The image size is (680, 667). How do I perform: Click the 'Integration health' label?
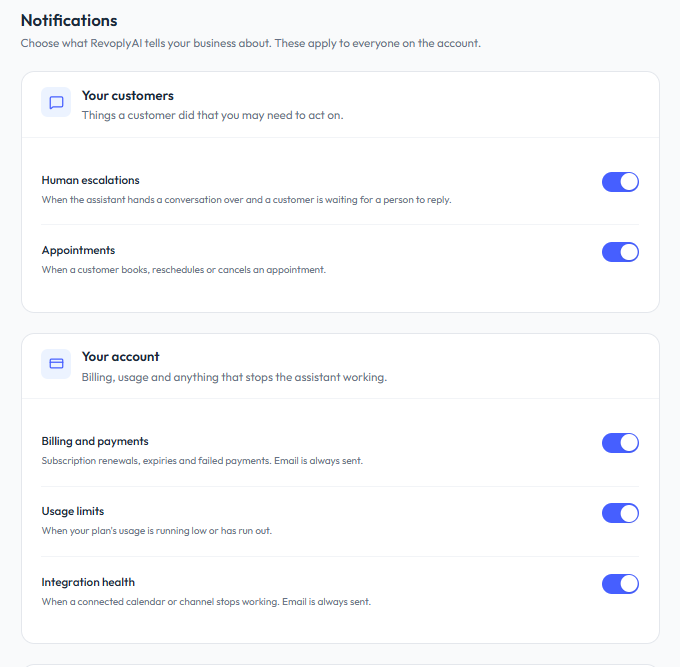pyautogui.click(x=88, y=582)
